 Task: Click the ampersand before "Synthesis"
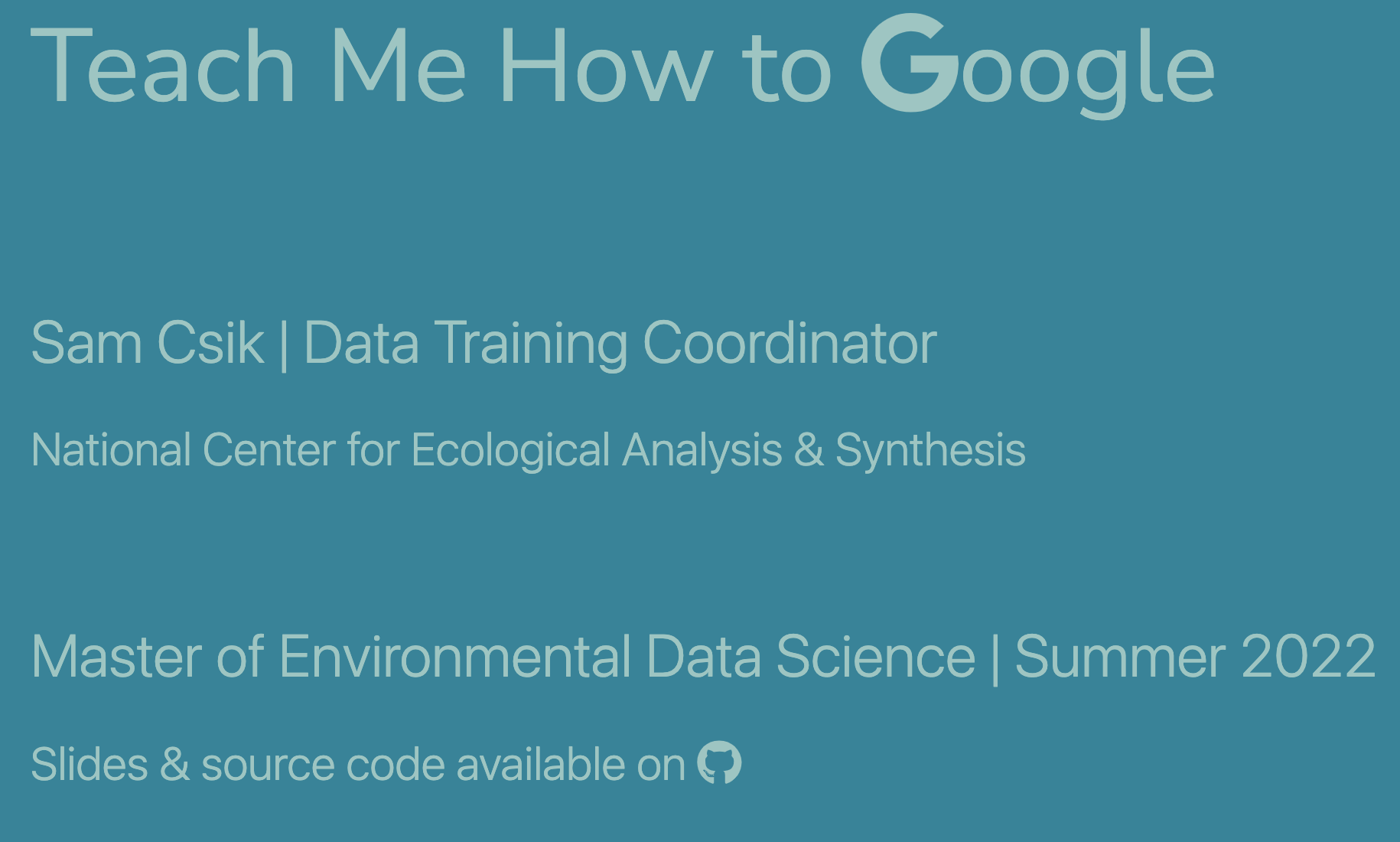coord(809,450)
